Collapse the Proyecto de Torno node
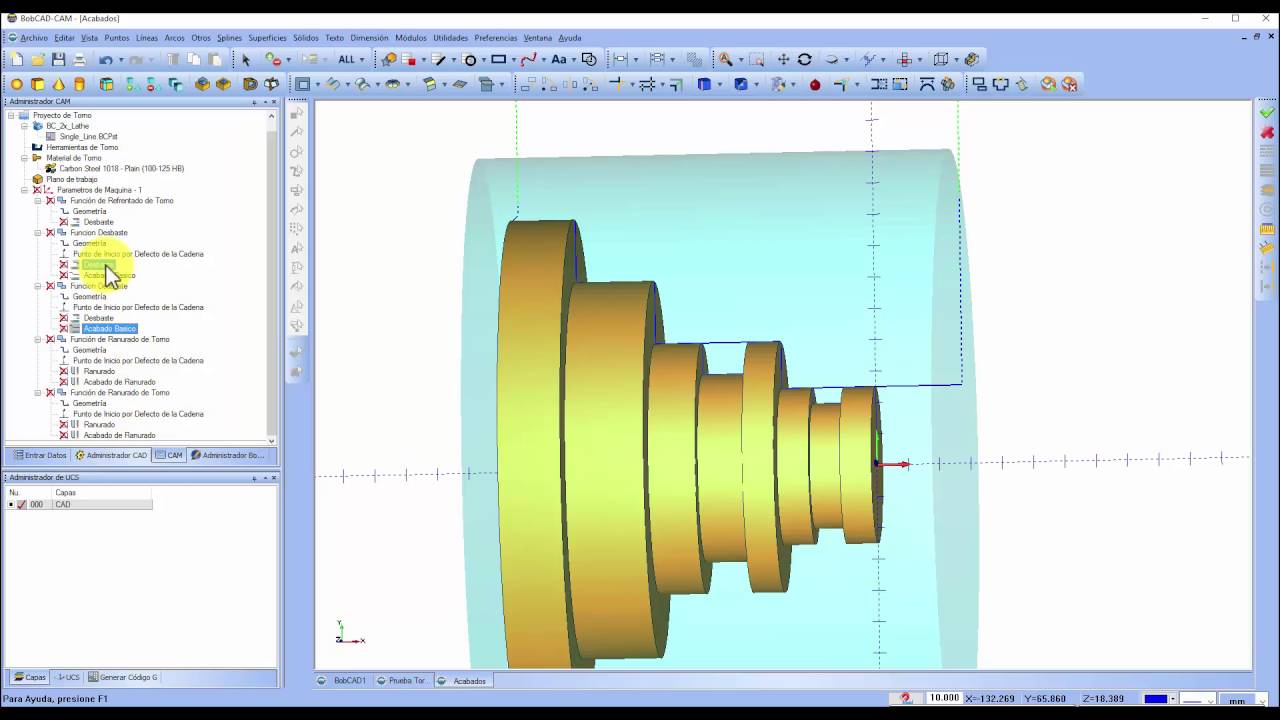Viewport: 1280px width, 720px height. 11,115
